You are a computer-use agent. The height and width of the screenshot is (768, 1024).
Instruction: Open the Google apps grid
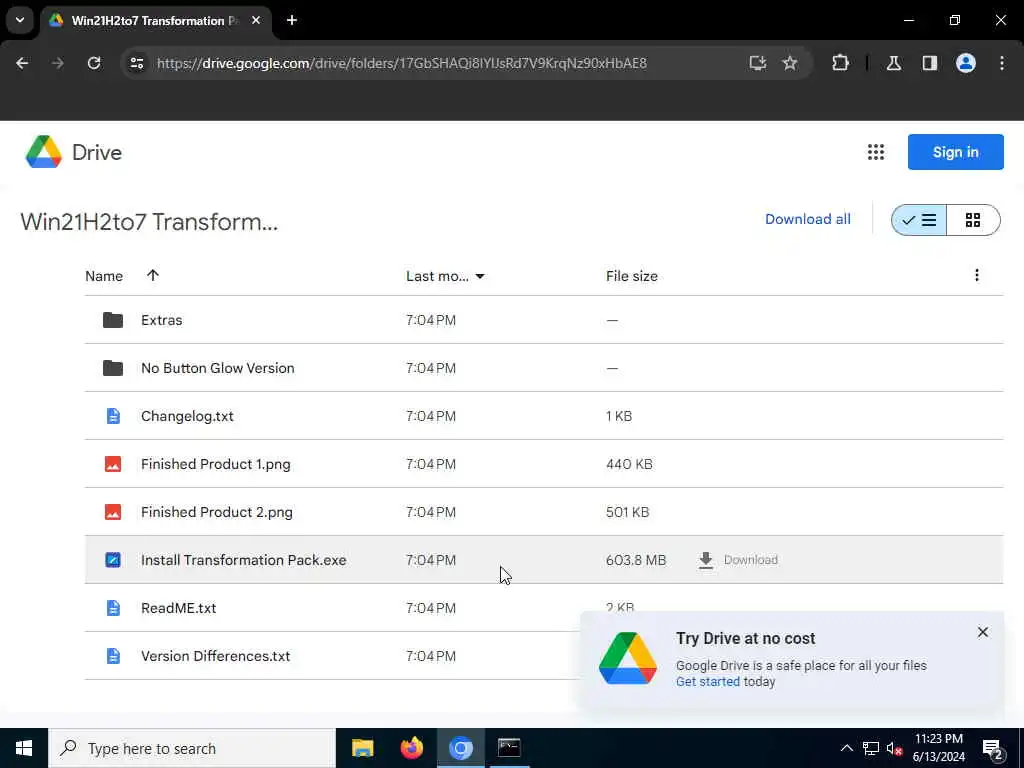coord(875,152)
